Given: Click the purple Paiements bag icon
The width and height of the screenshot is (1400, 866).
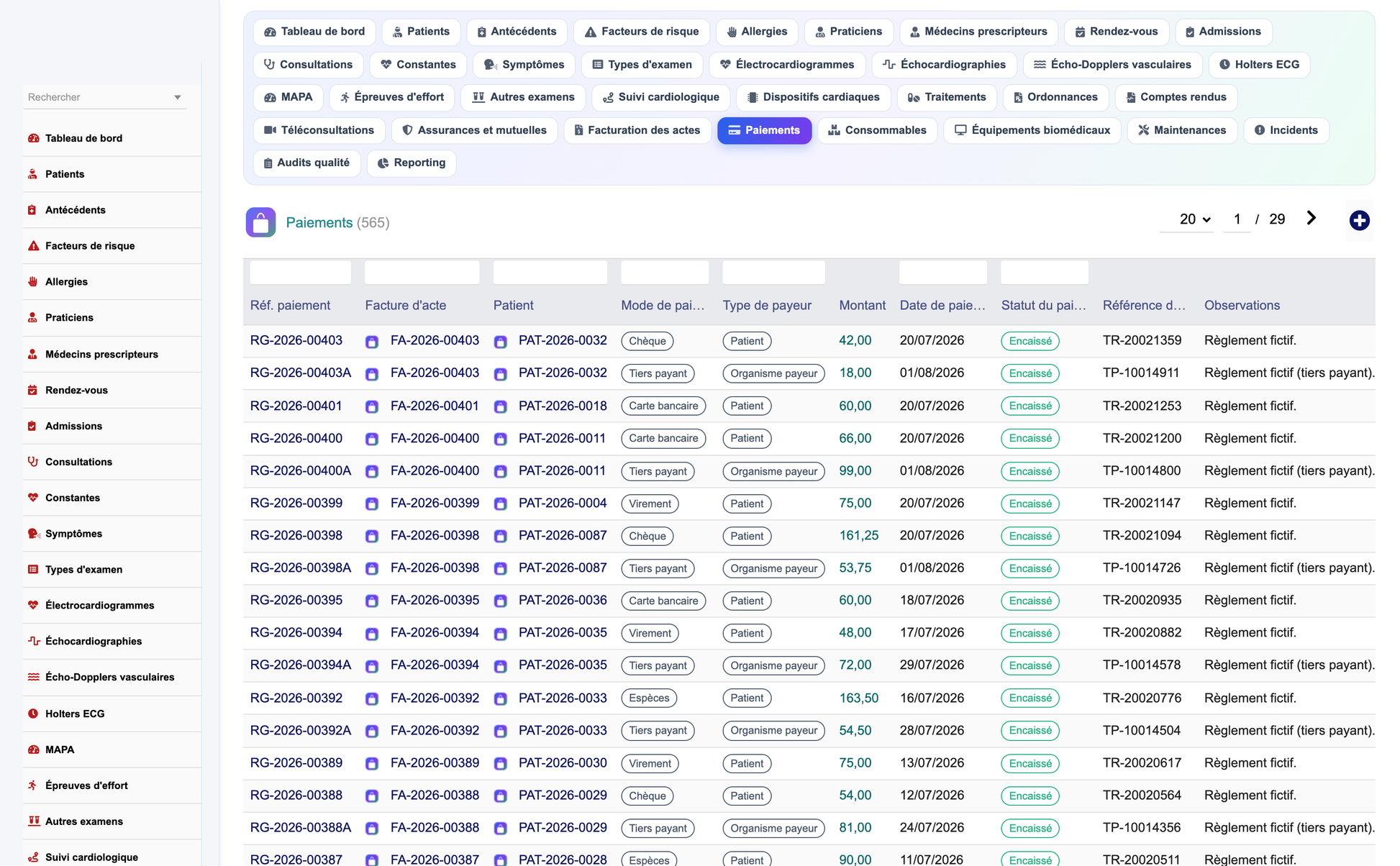Looking at the screenshot, I should click(260, 222).
